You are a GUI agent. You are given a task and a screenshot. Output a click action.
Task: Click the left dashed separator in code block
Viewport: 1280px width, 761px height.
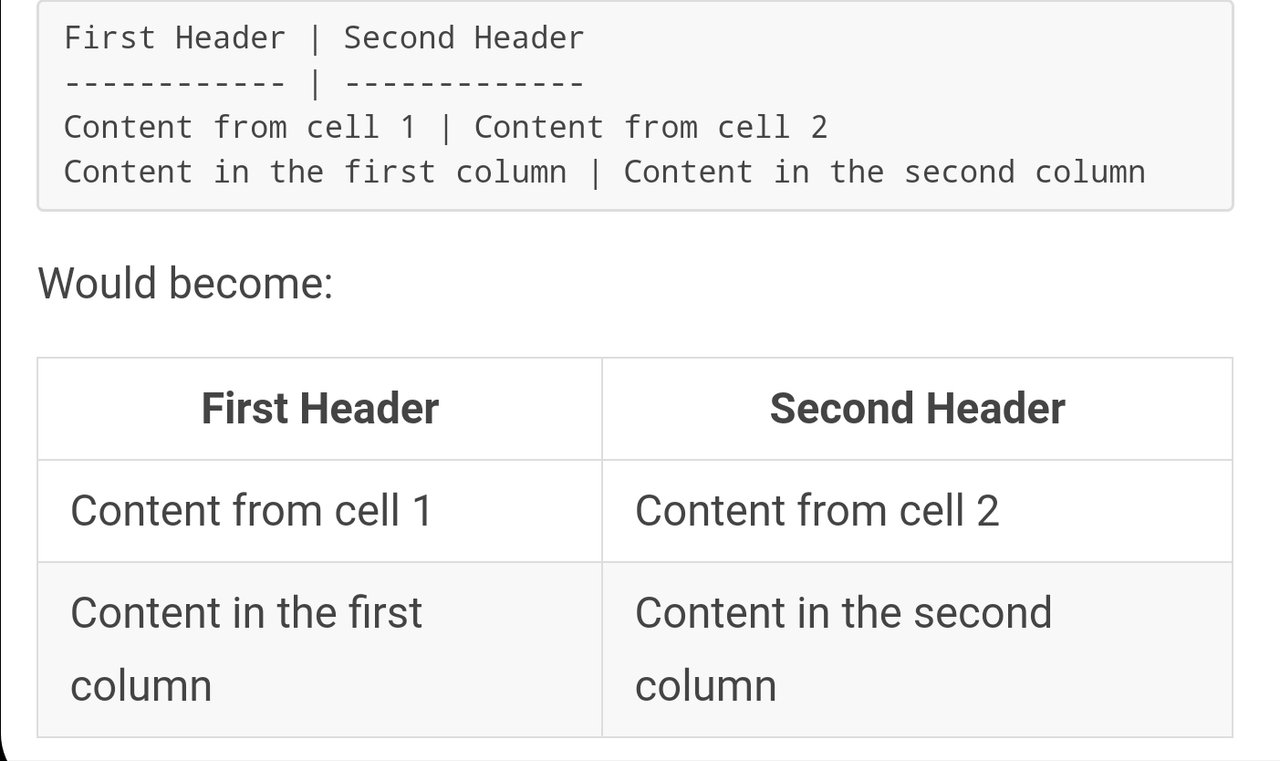point(174,84)
